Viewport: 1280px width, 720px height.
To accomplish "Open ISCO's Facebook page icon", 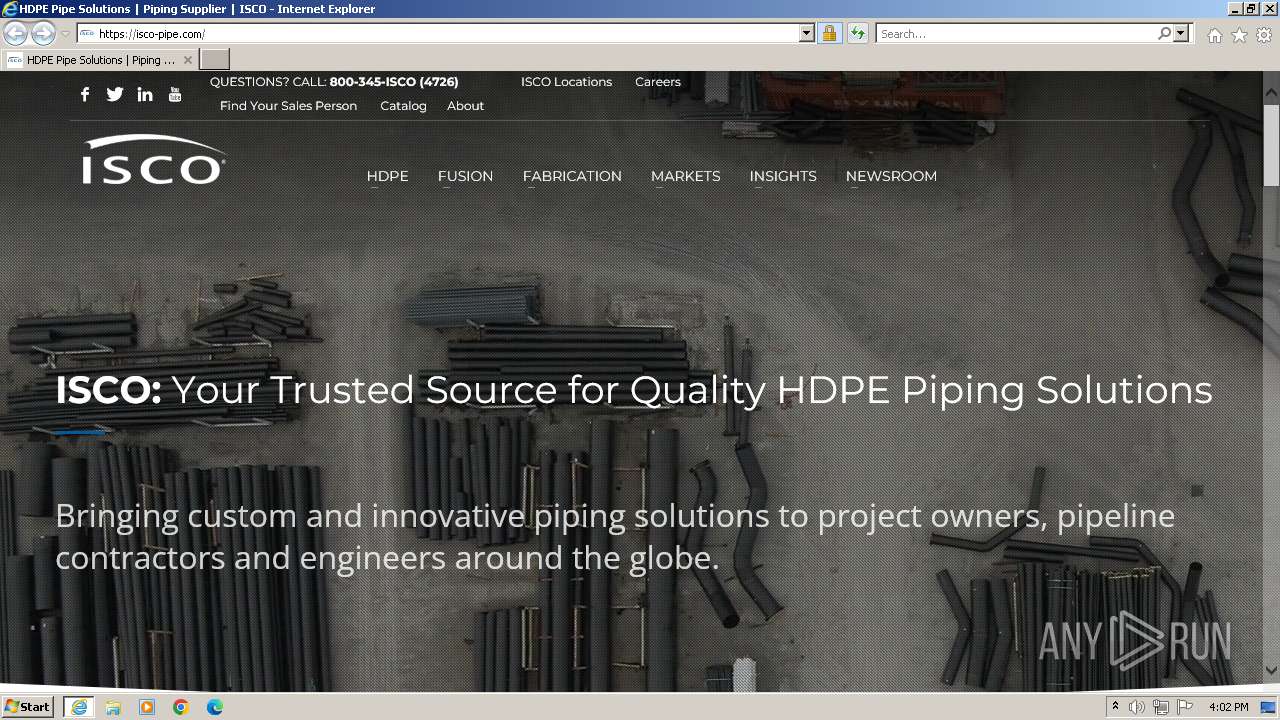I will click(x=85, y=94).
